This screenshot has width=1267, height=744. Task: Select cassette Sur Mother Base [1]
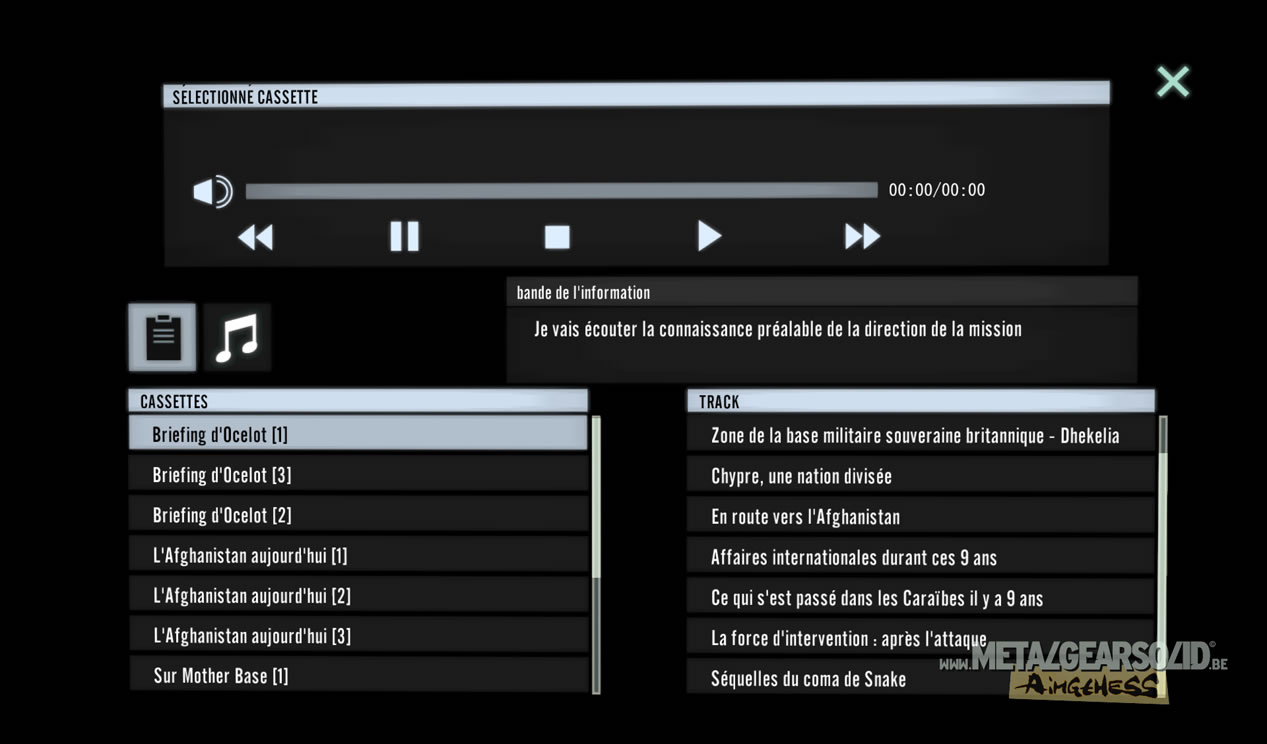click(358, 674)
